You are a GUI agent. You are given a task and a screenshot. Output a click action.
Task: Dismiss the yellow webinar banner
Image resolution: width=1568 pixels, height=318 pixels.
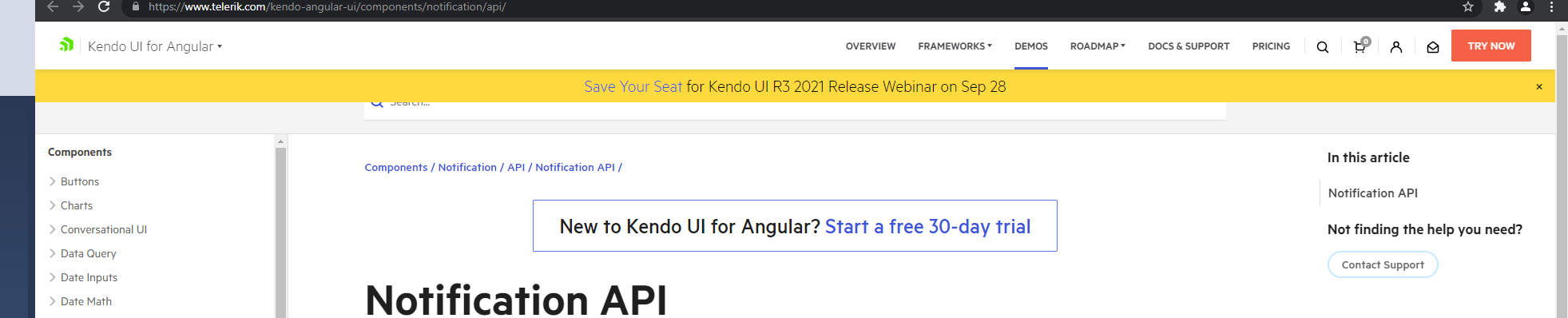[1539, 86]
